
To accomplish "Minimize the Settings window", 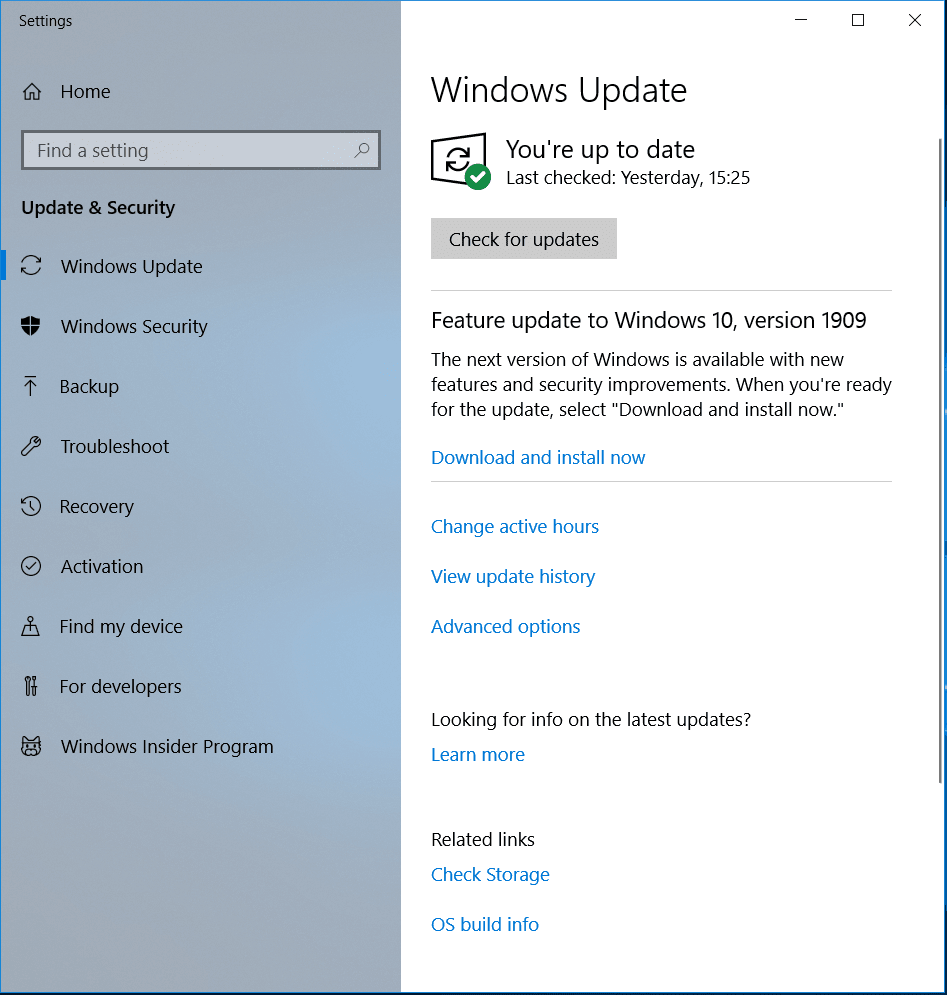I will coord(801,20).
